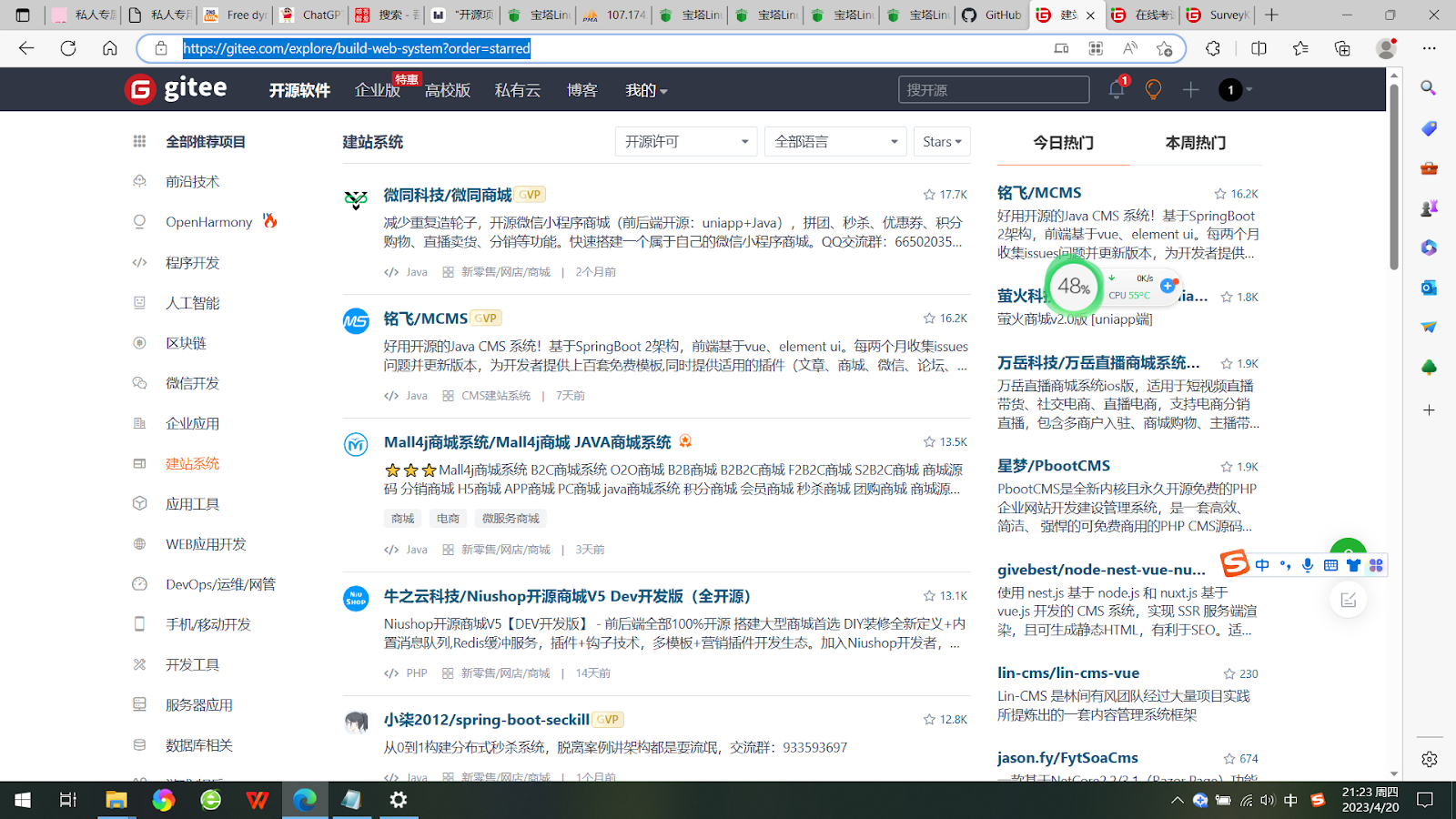
Task: Open the 高校版 nav item
Action: pos(448,90)
